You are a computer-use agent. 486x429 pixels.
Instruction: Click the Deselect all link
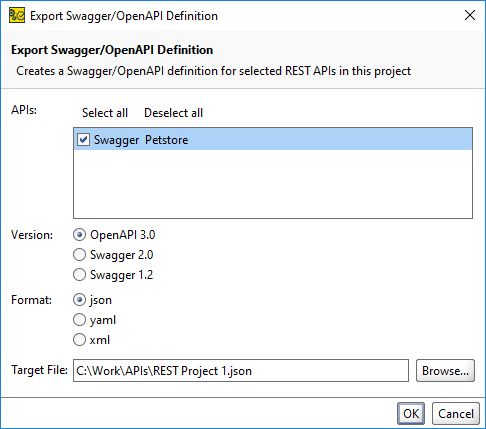point(173,113)
